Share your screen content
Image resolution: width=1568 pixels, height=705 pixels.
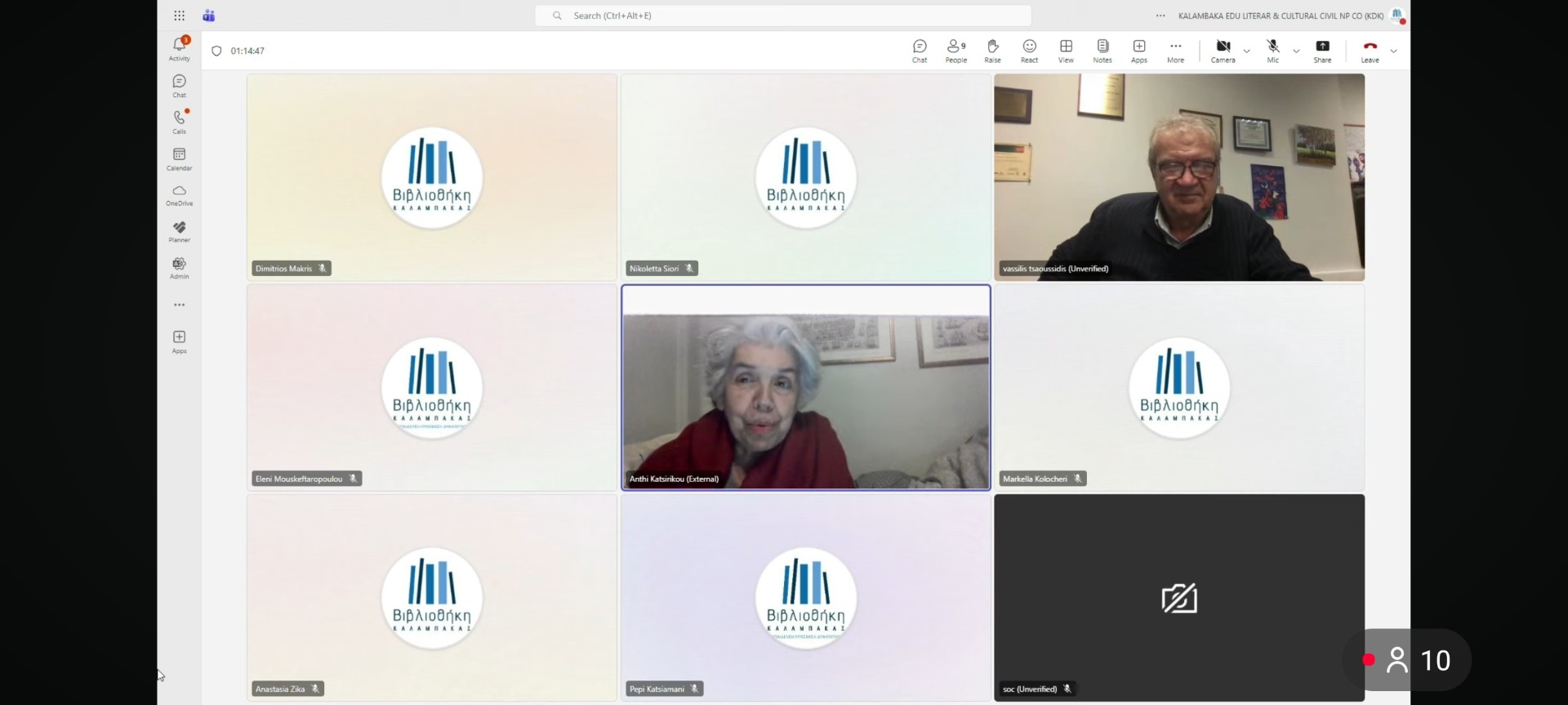tap(1322, 50)
